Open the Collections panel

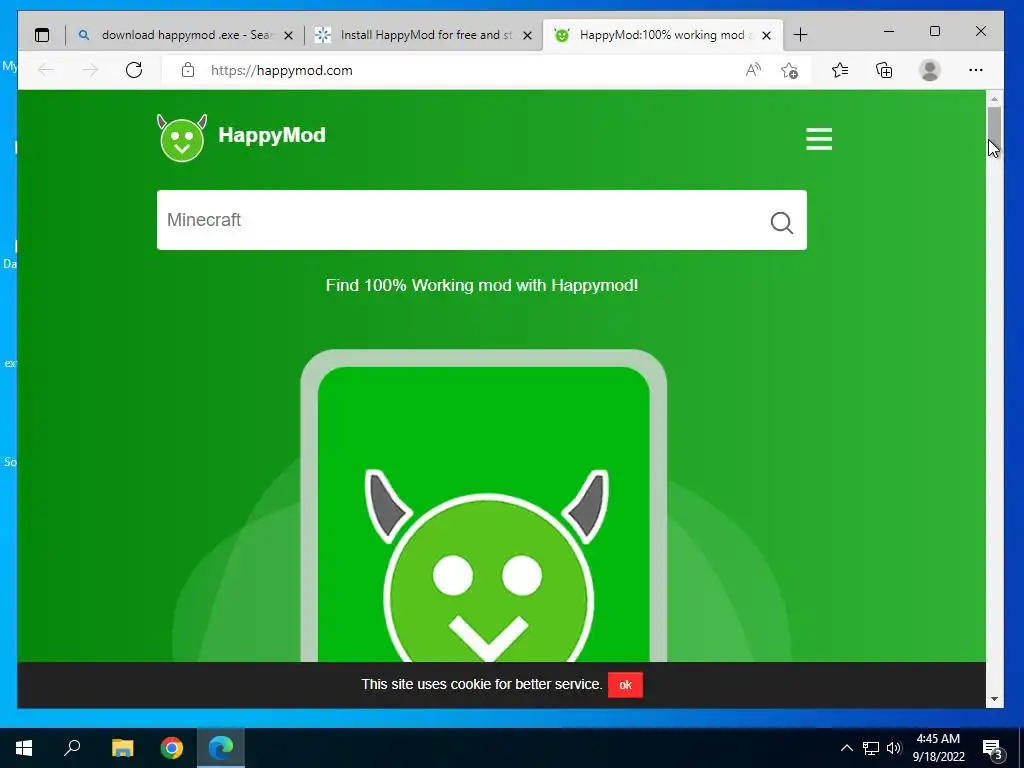[884, 70]
